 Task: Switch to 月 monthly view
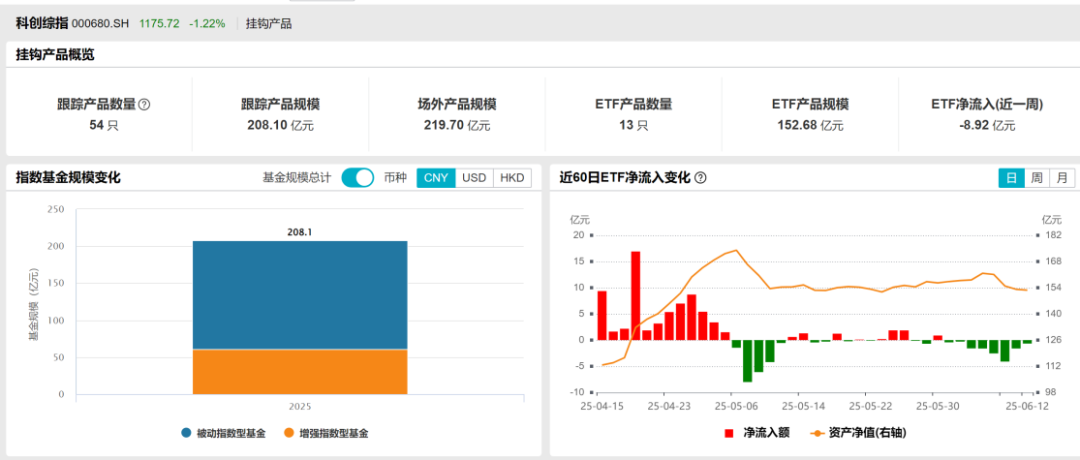coord(1062,178)
